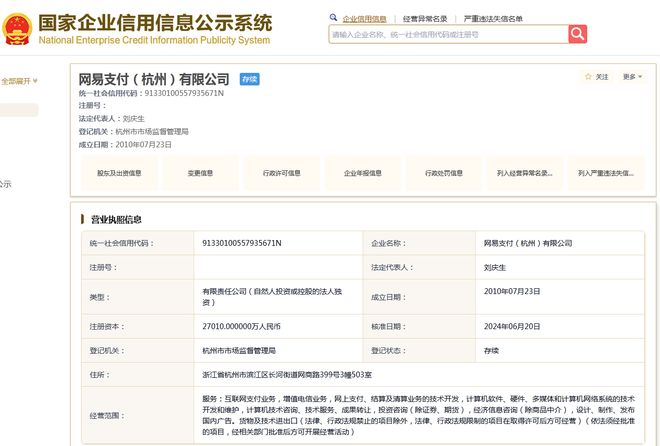Click header text 成立日期：2010年07月23日

(x=125, y=145)
